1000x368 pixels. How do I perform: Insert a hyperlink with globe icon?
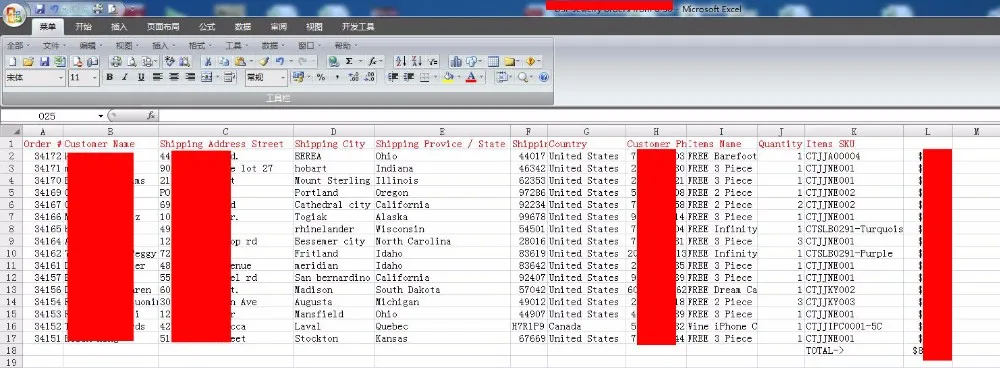point(334,62)
